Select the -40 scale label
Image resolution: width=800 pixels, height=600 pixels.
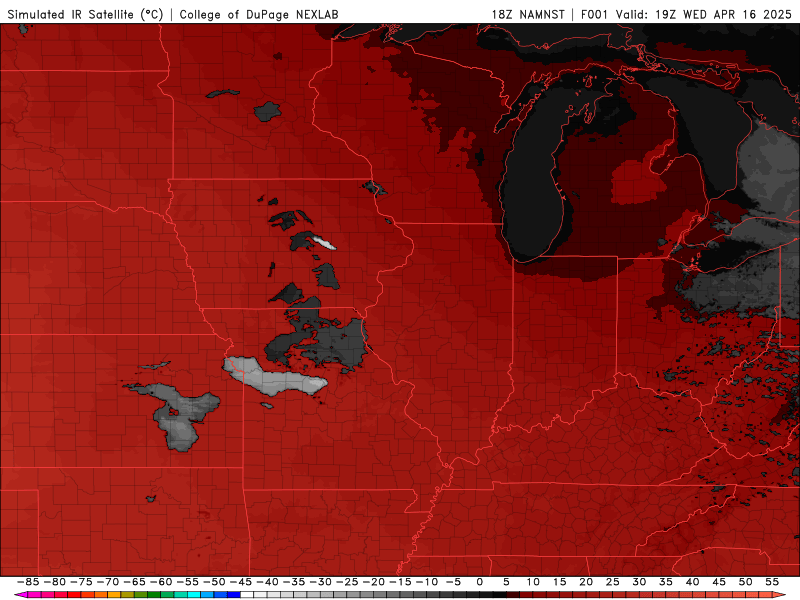[x=267, y=582]
